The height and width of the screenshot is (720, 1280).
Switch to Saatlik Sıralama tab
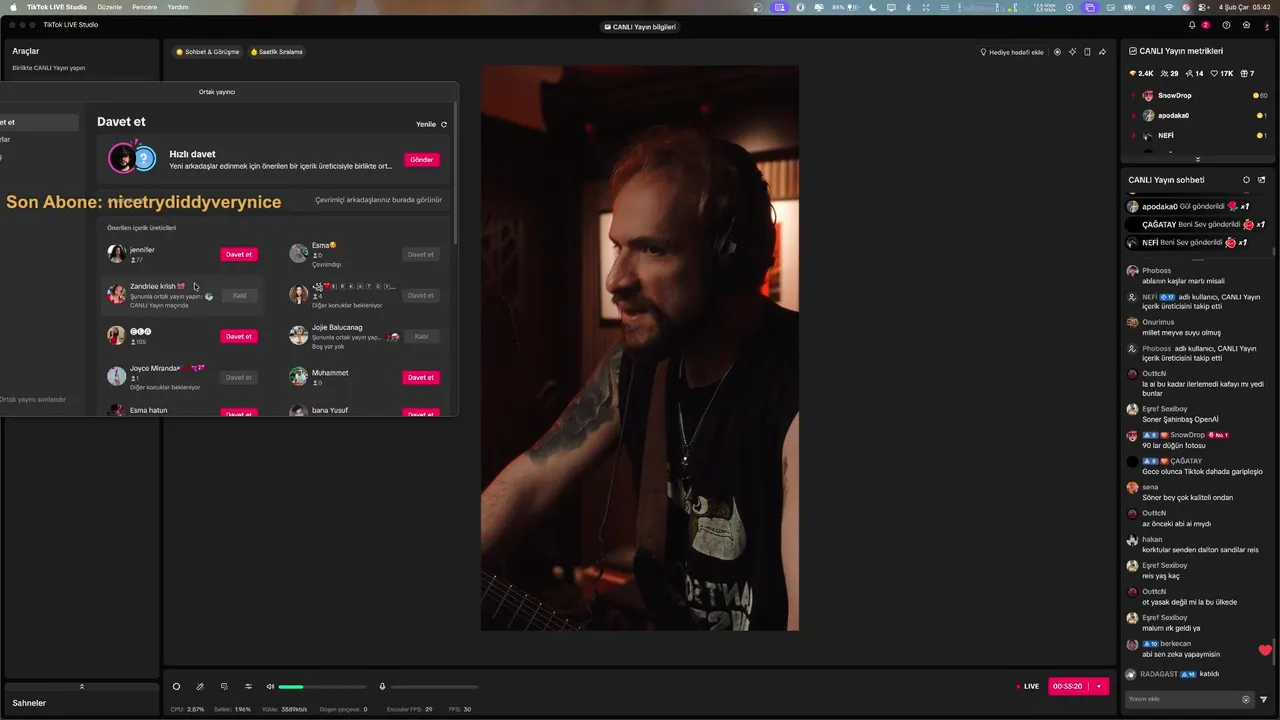click(277, 52)
